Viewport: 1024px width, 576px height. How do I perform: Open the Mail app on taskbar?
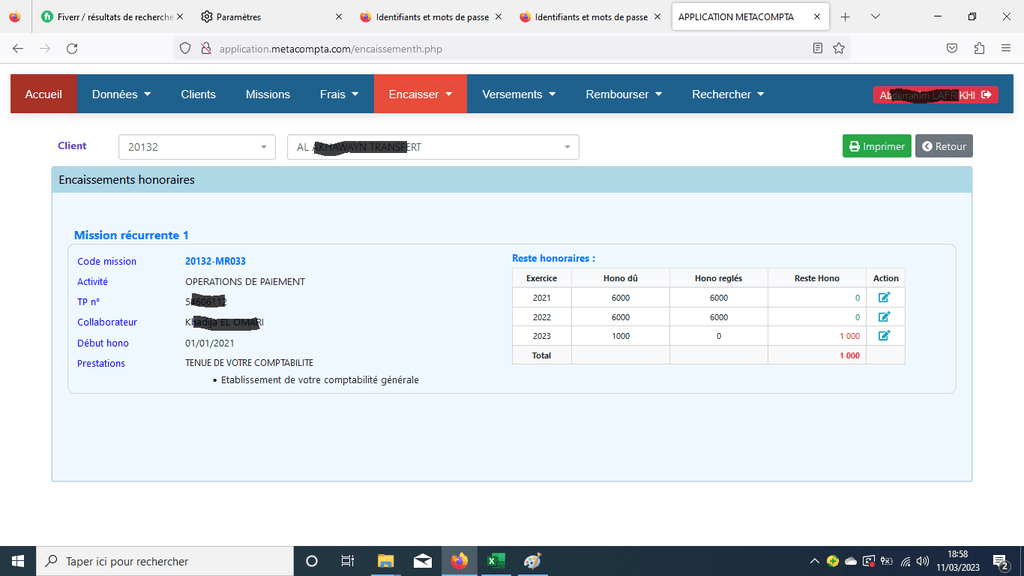(423, 561)
